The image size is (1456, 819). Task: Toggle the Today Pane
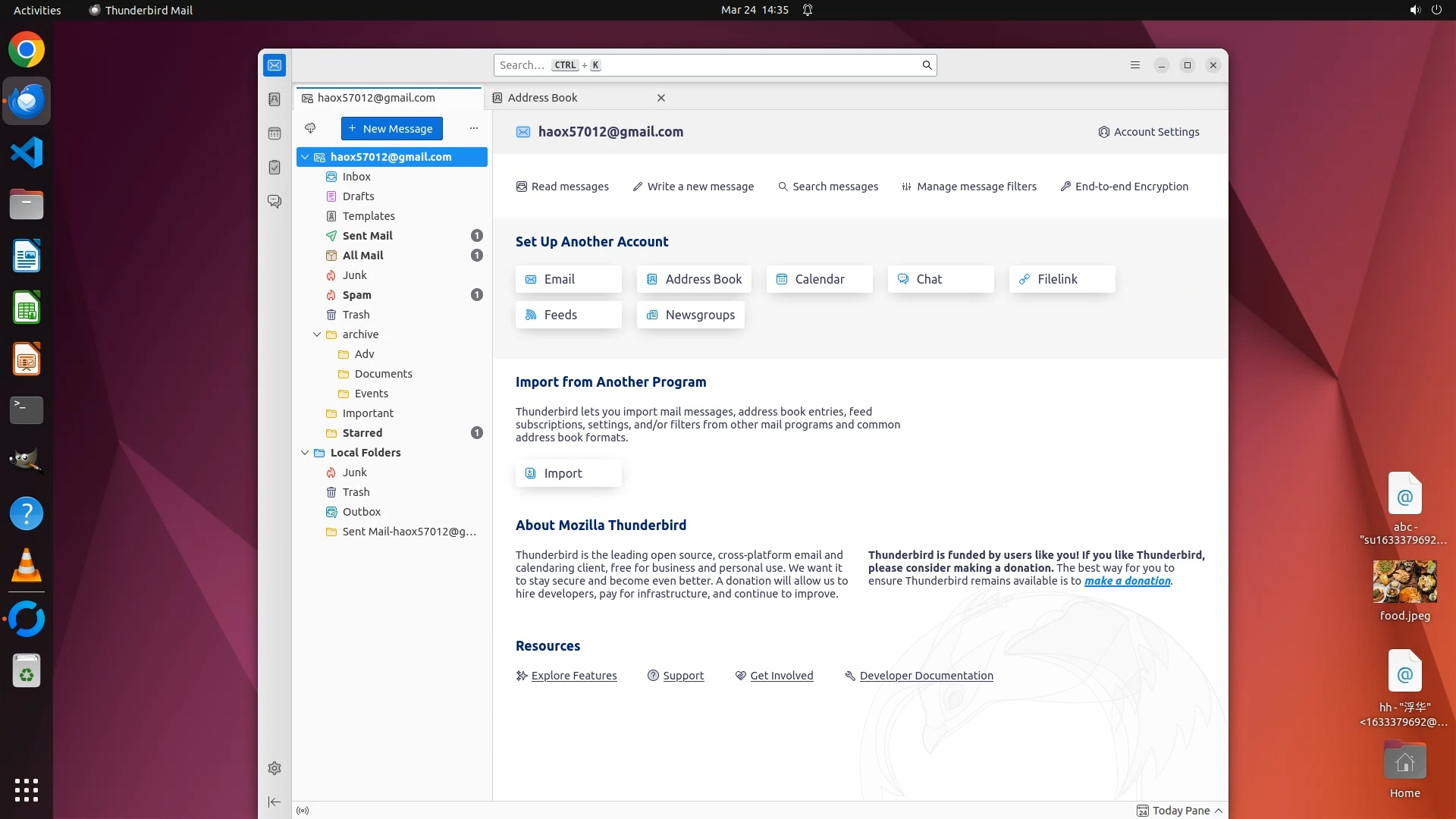(x=1180, y=811)
